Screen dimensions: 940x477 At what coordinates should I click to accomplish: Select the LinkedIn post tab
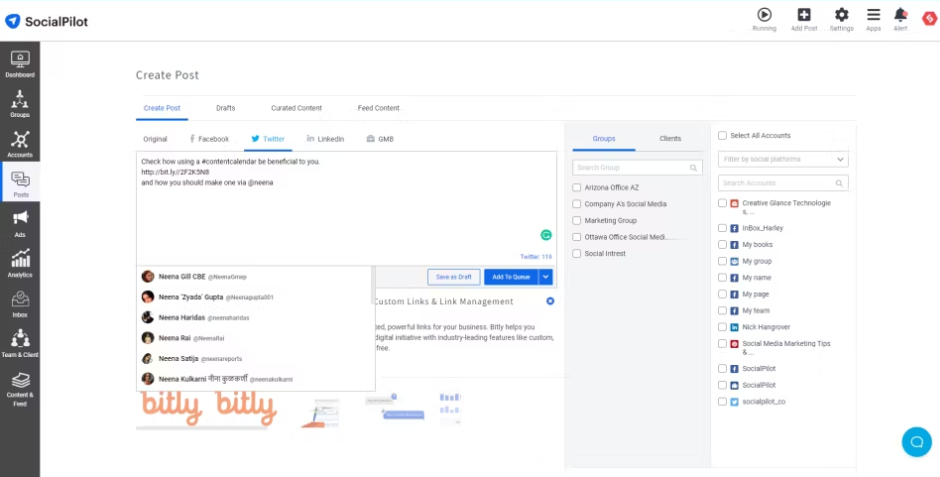point(325,139)
